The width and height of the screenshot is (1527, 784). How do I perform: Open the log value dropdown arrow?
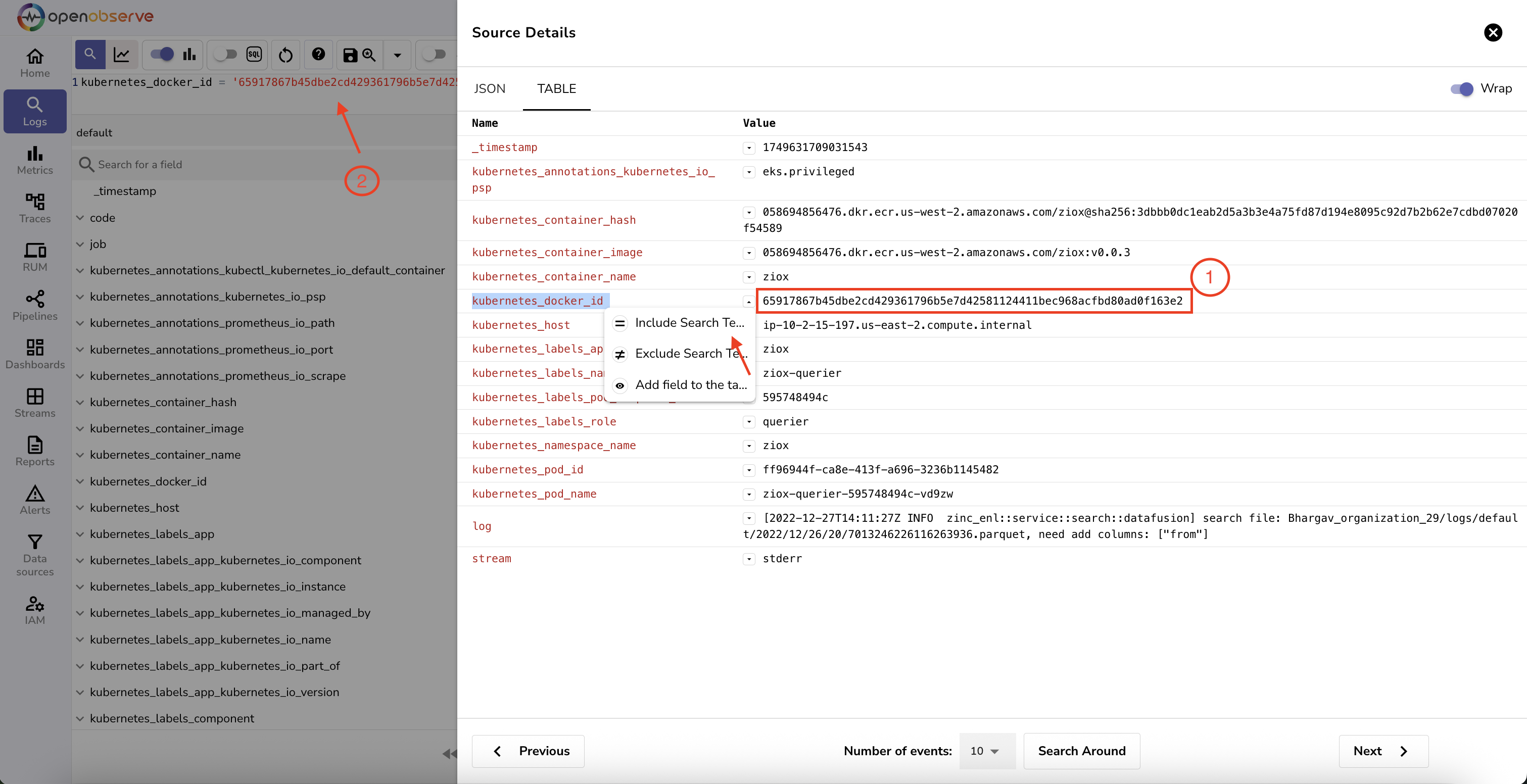(749, 519)
